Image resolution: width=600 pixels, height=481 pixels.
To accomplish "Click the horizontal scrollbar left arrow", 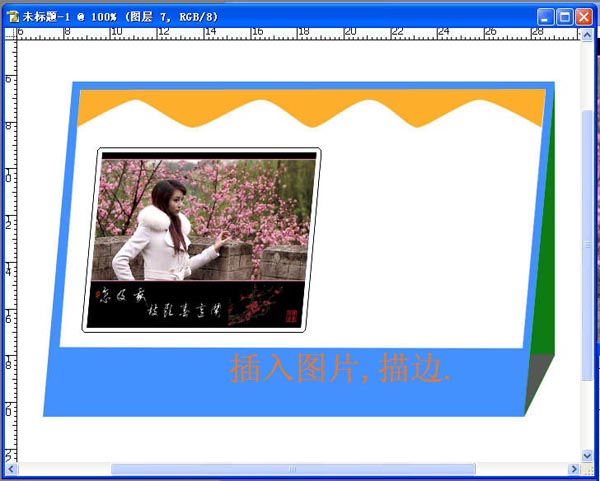I will [x=12, y=469].
